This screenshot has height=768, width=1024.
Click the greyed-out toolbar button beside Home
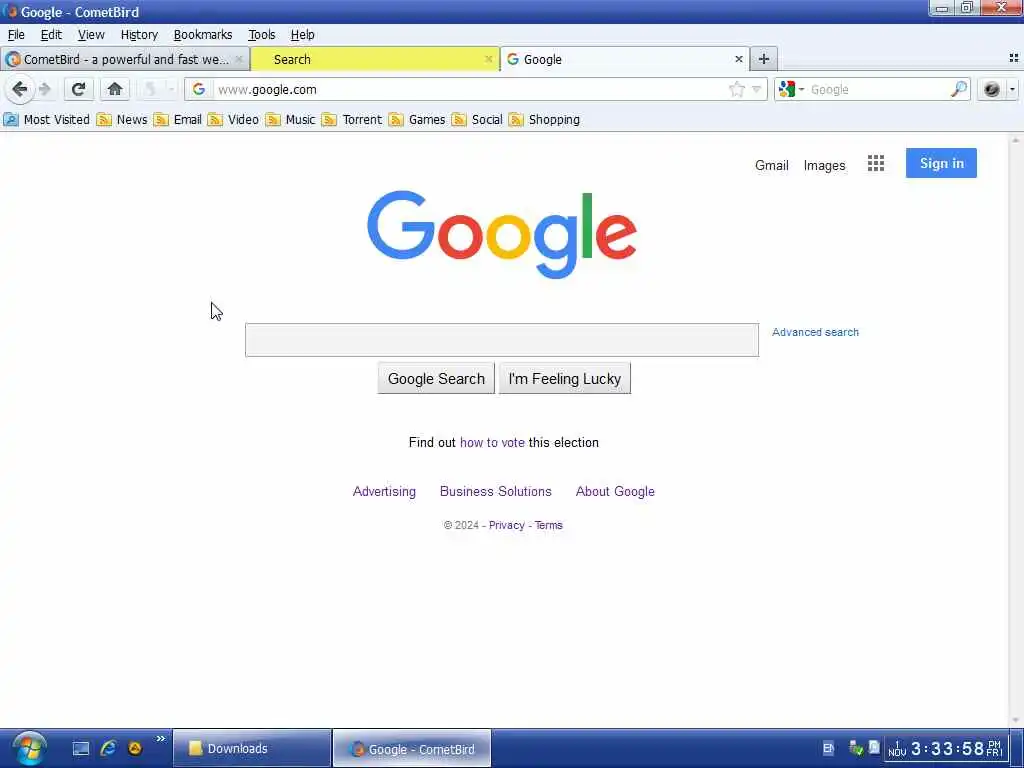pyautogui.click(x=150, y=89)
